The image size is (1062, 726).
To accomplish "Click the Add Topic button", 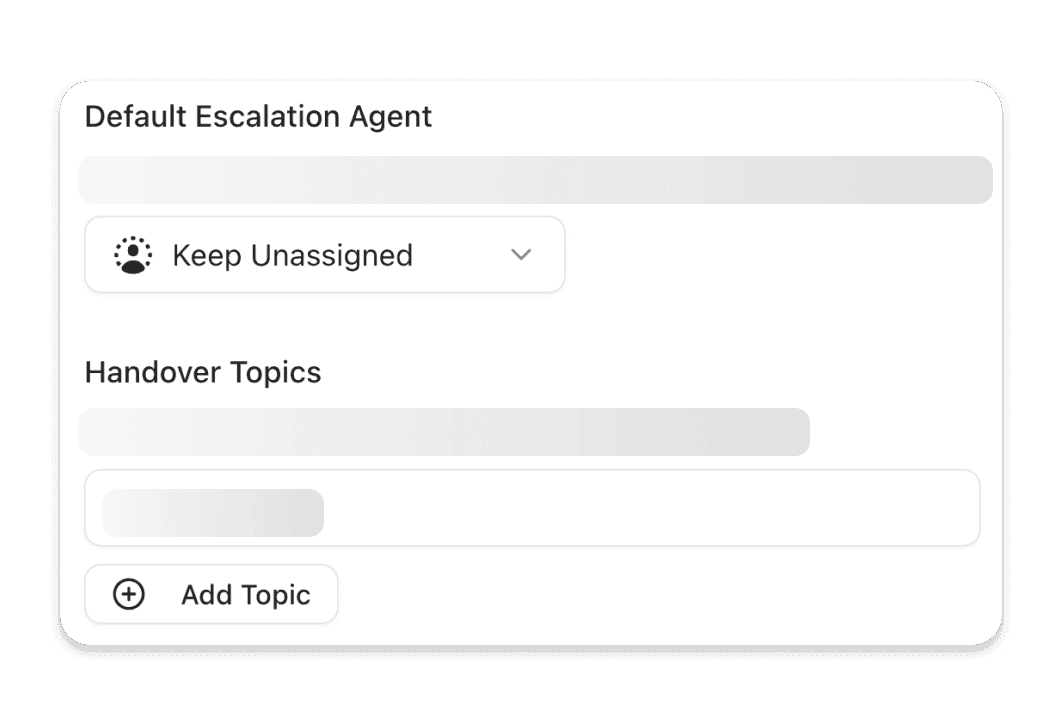I will pos(211,593).
